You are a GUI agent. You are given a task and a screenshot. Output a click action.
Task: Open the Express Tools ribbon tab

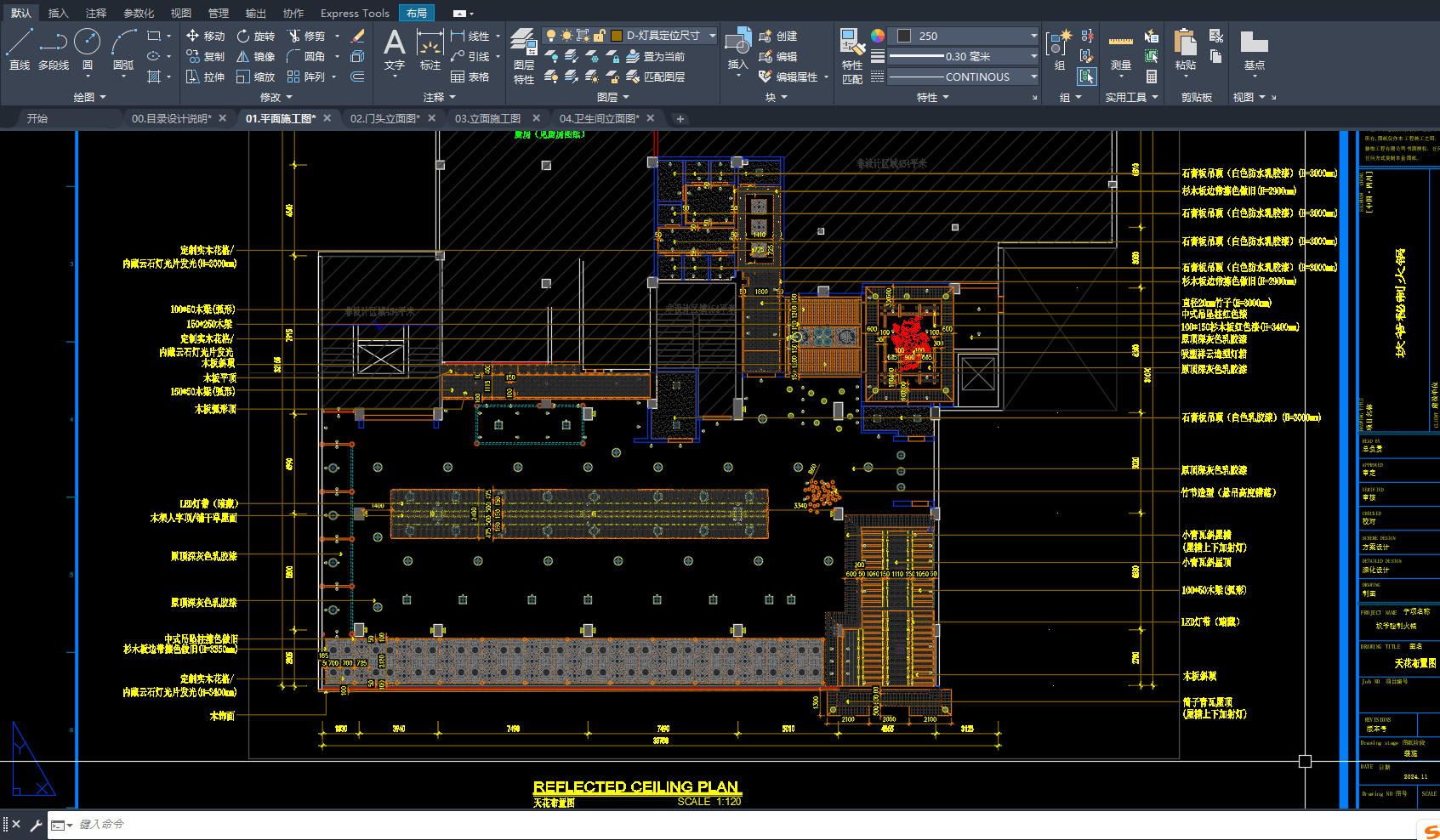tap(355, 13)
